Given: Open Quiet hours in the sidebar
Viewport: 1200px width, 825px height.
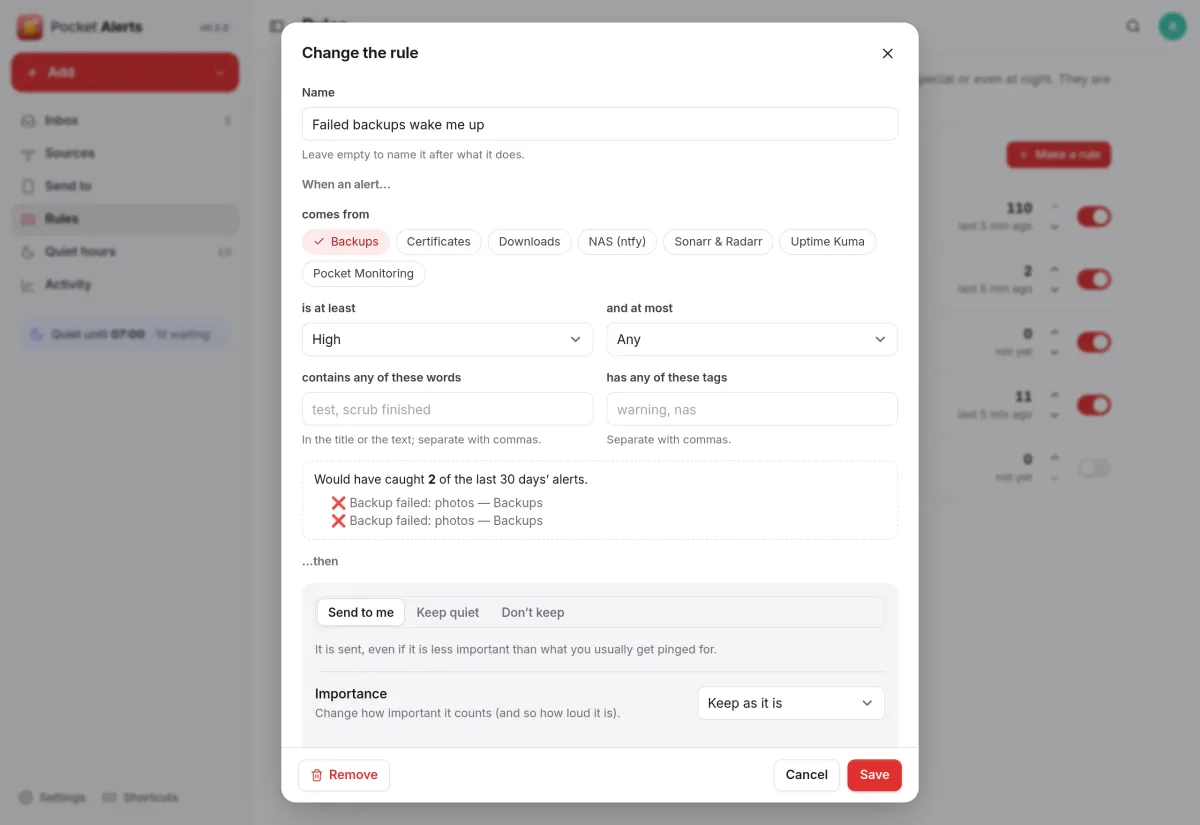Looking at the screenshot, I should pos(125,252).
